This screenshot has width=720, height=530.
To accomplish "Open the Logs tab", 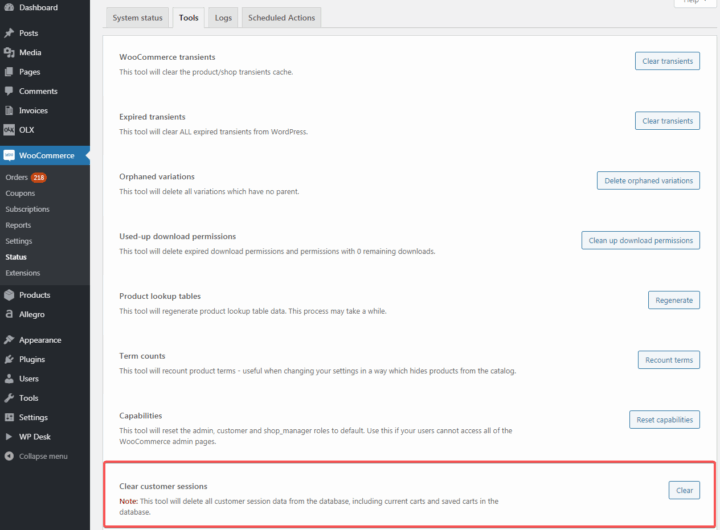I will coord(223,18).
